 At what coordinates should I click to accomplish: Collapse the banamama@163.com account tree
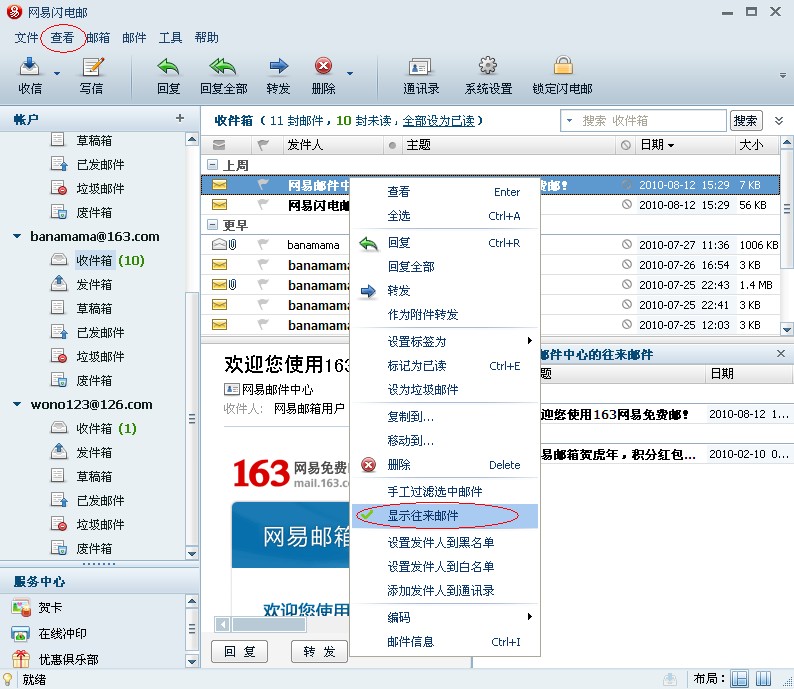(17, 236)
